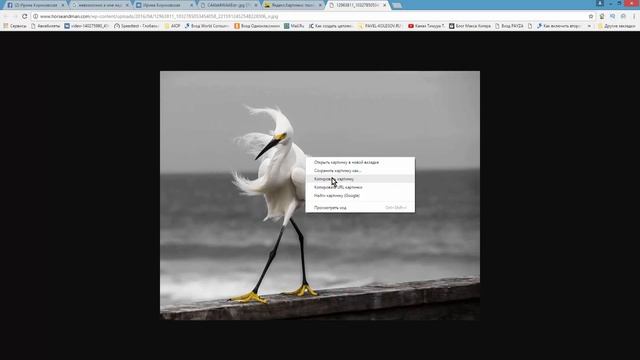Expand the hidden bookmarks chevron
This screenshot has width=640, height=360.
click(589, 26)
